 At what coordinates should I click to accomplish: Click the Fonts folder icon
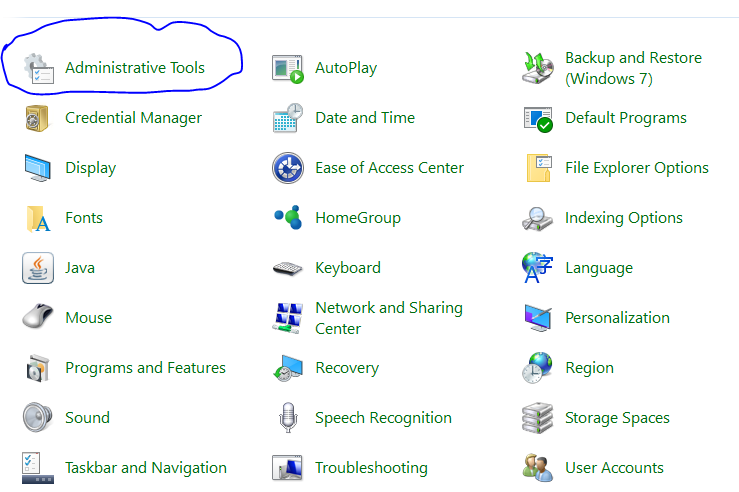(38, 219)
